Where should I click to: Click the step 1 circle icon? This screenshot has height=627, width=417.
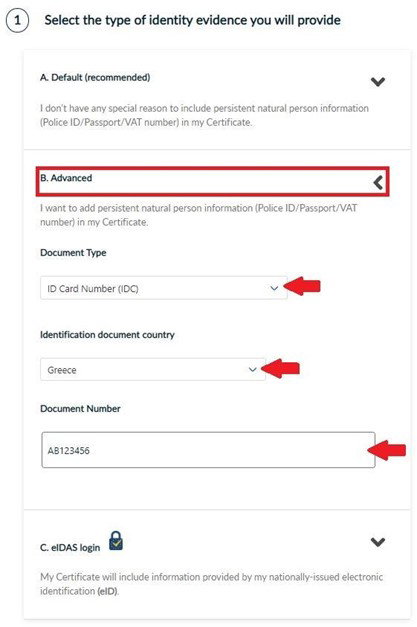[17, 20]
